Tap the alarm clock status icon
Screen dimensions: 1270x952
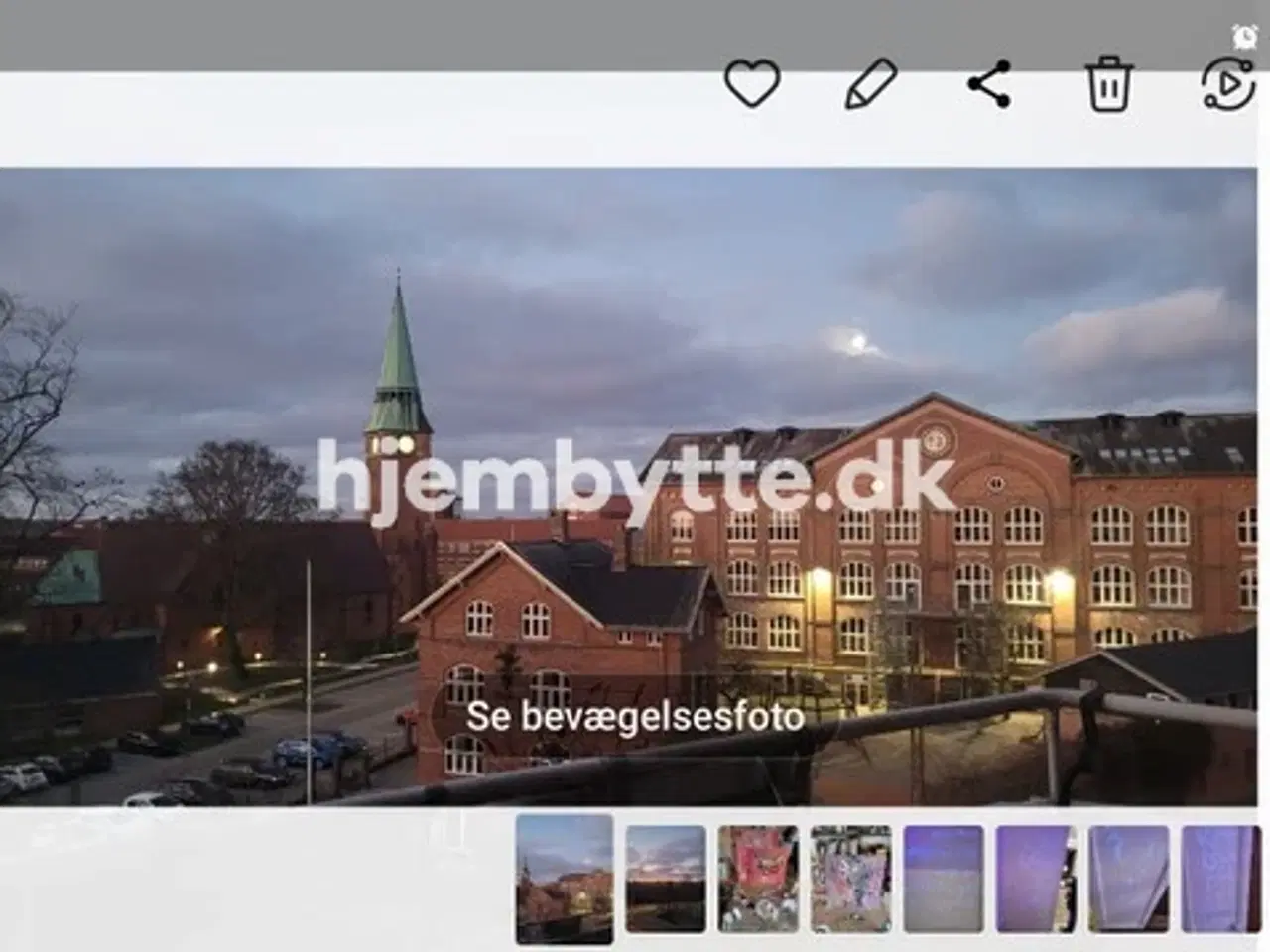pyautogui.click(x=1244, y=37)
